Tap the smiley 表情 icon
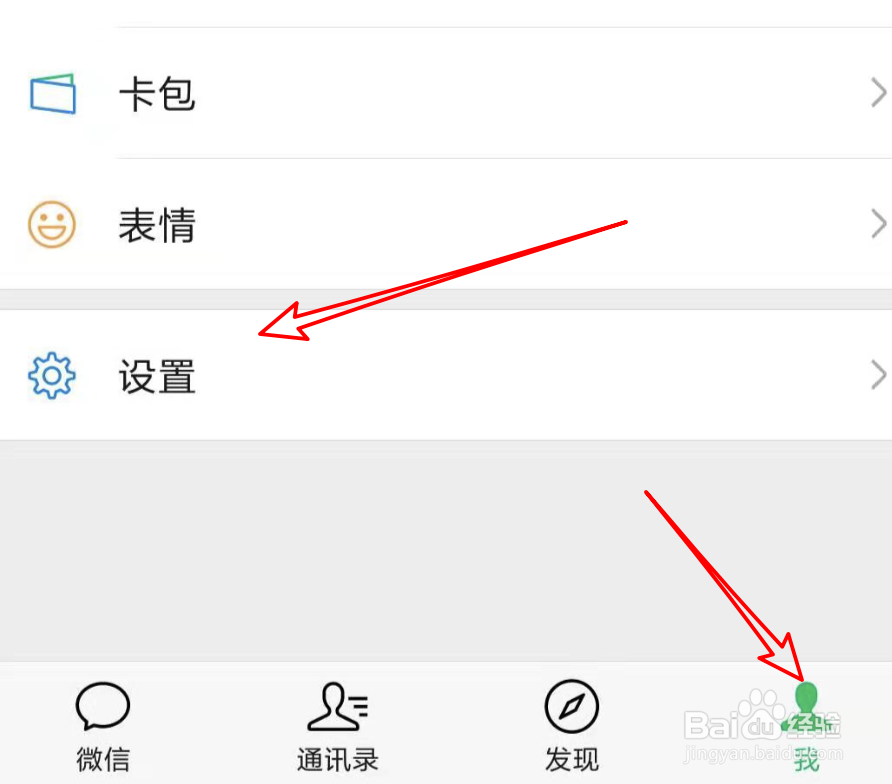Screen dimensions: 892x784 pyautogui.click(x=52, y=224)
